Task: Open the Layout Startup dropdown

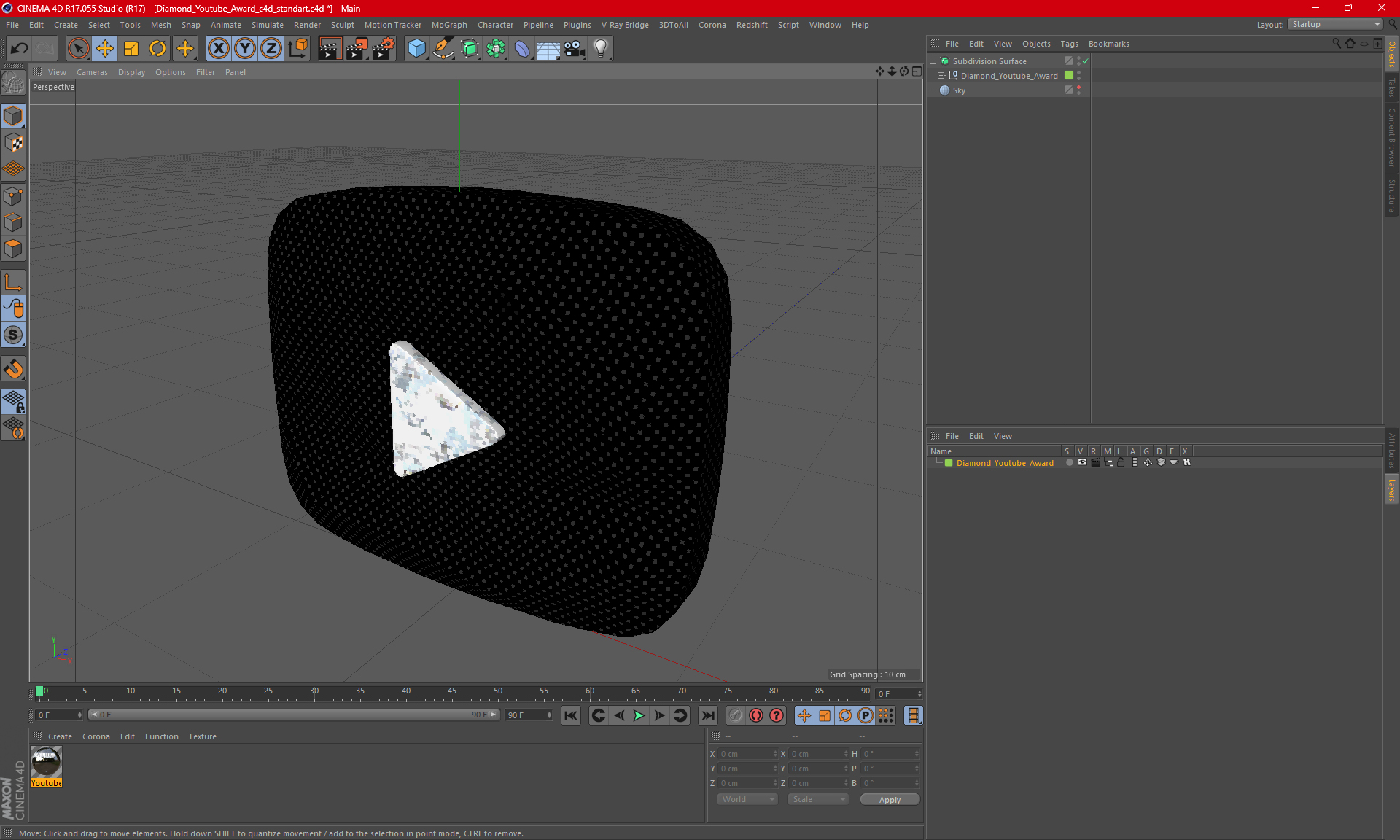Action: click(x=1336, y=25)
